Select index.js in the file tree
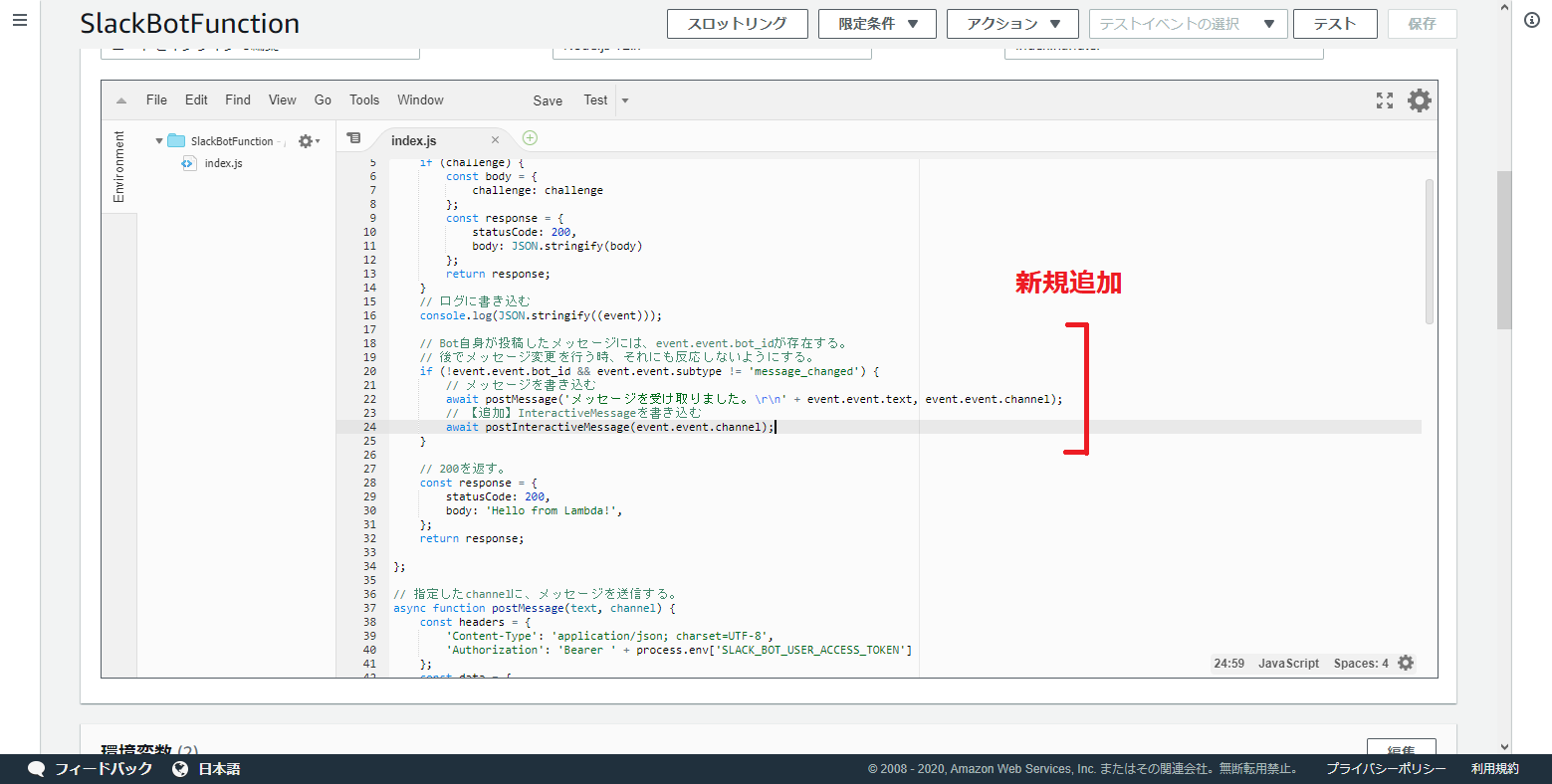 point(223,163)
